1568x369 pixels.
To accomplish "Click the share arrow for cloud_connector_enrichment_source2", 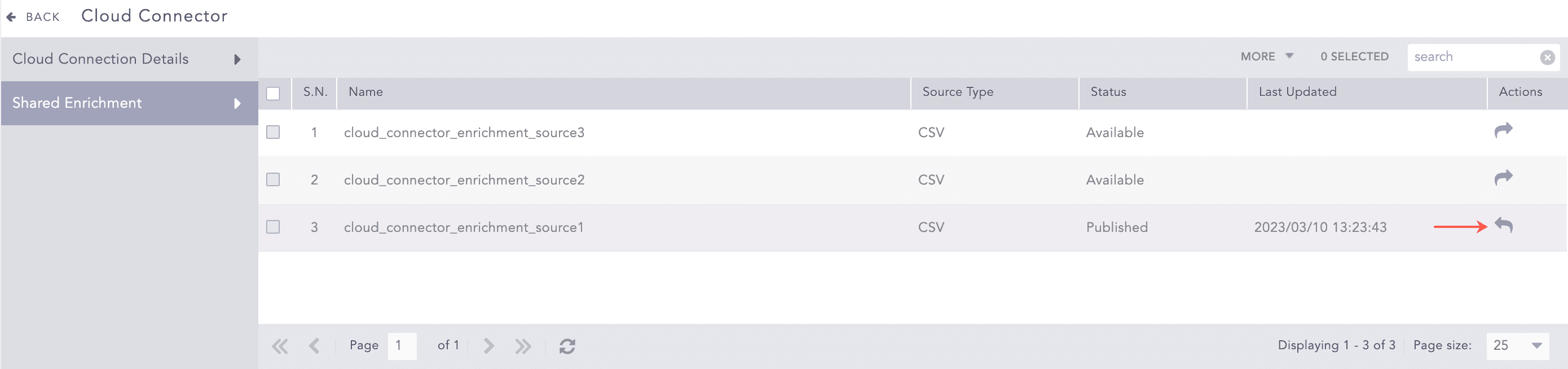I will (1503, 178).
